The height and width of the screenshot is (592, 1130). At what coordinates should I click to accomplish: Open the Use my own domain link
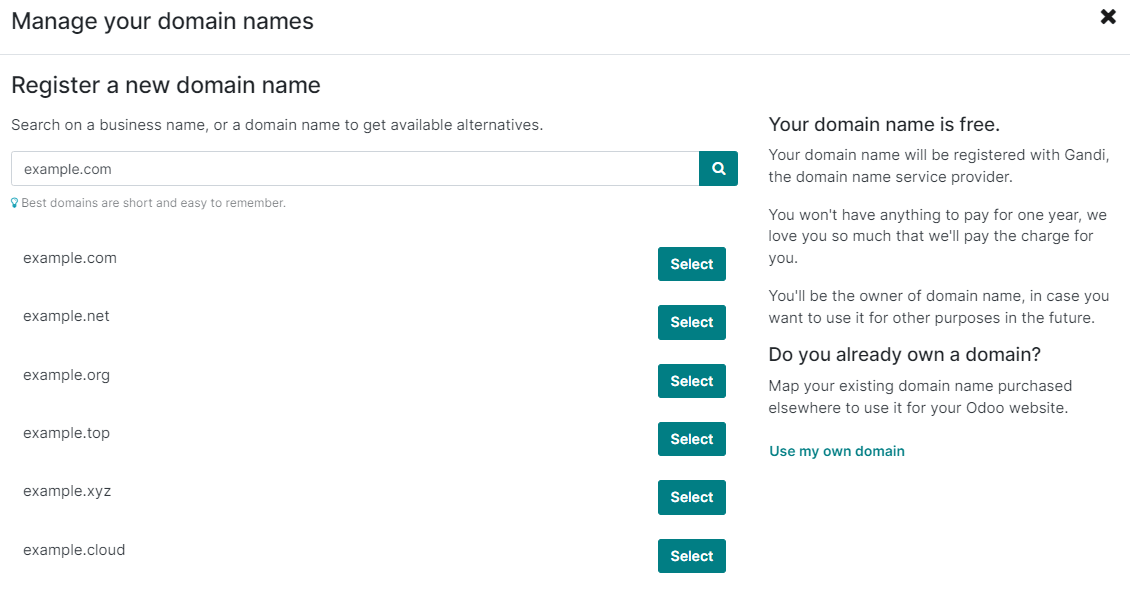pyautogui.click(x=836, y=451)
